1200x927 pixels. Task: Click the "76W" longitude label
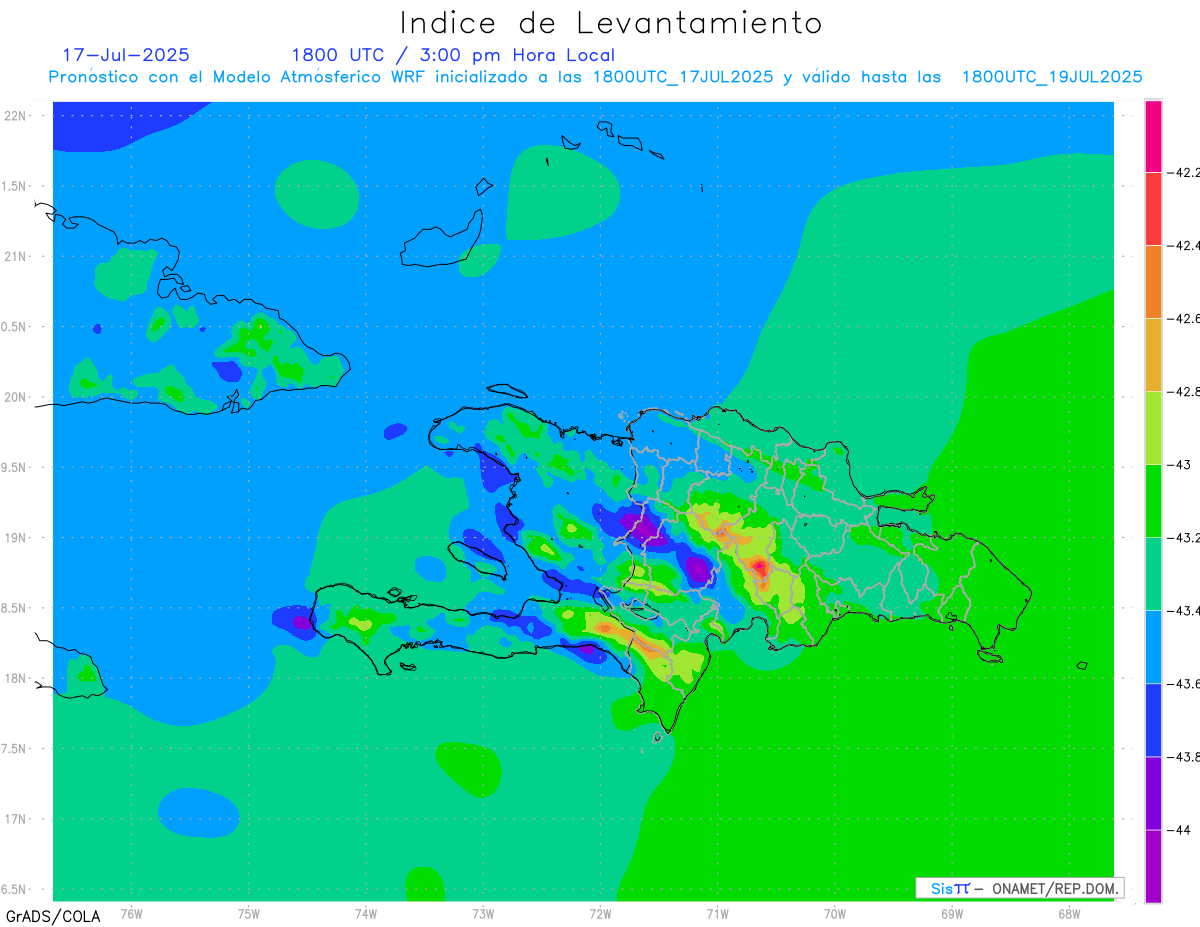[x=131, y=914]
